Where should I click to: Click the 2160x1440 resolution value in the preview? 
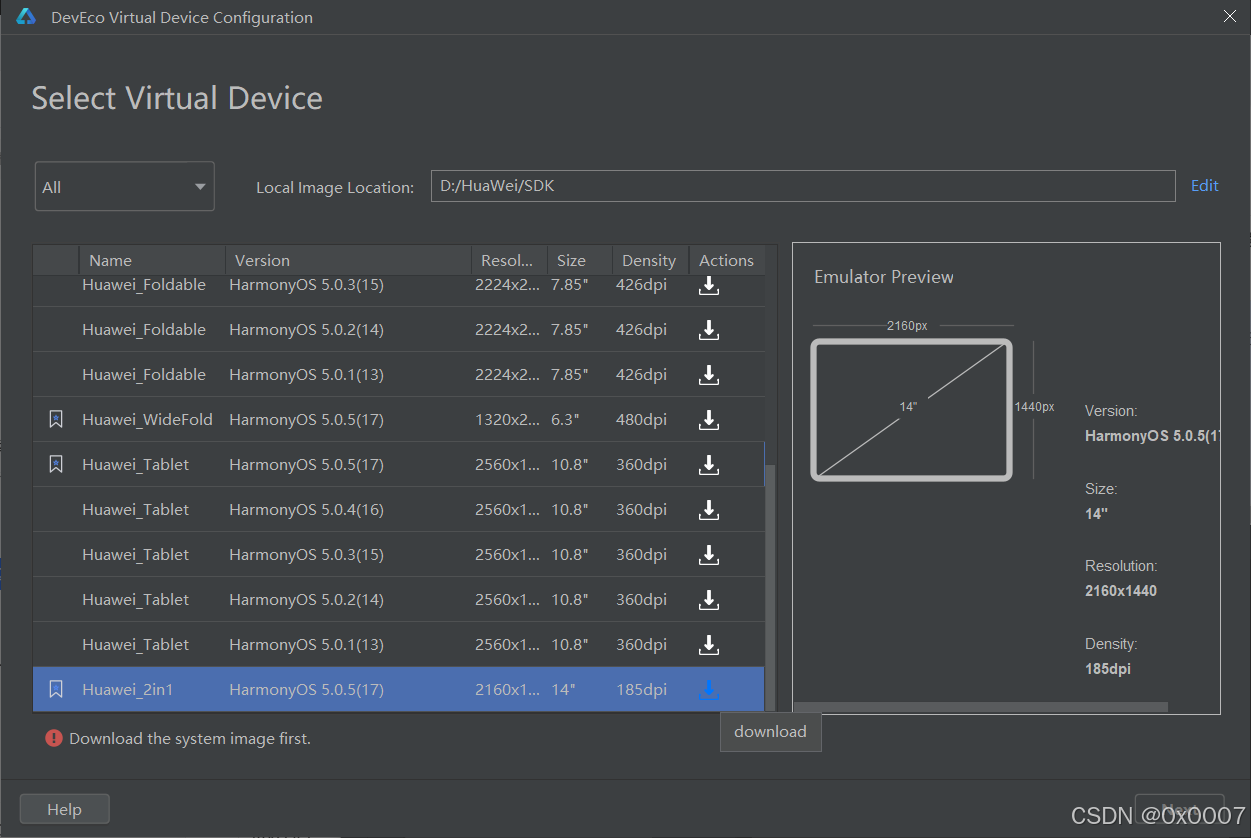pyautogui.click(x=1121, y=591)
